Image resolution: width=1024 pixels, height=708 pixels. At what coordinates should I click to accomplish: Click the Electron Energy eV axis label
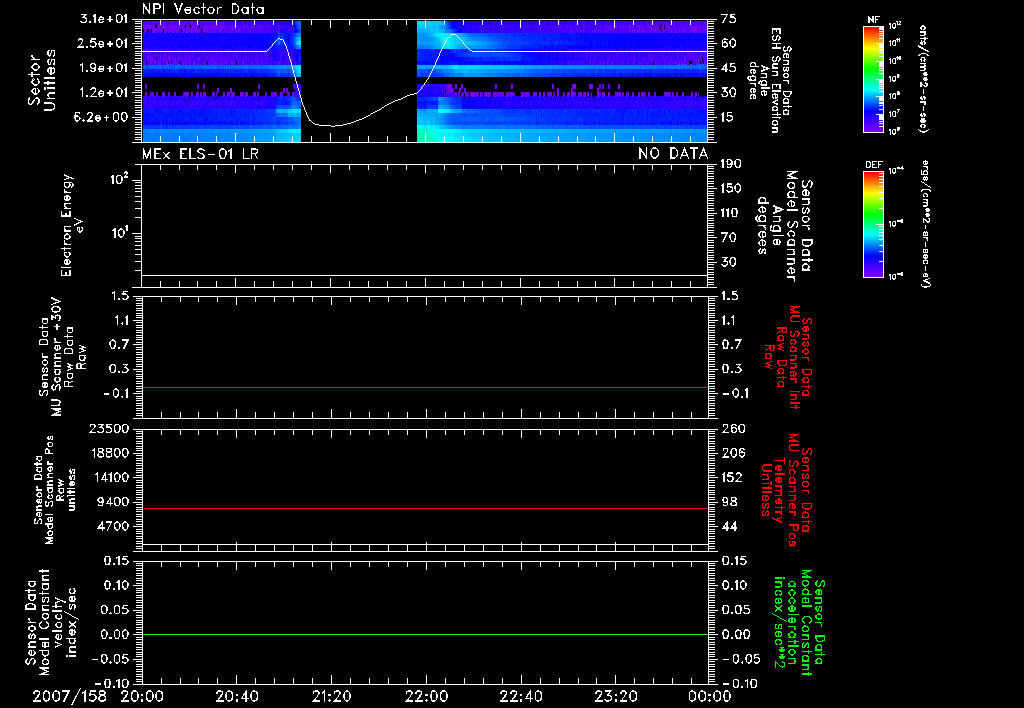pos(72,226)
